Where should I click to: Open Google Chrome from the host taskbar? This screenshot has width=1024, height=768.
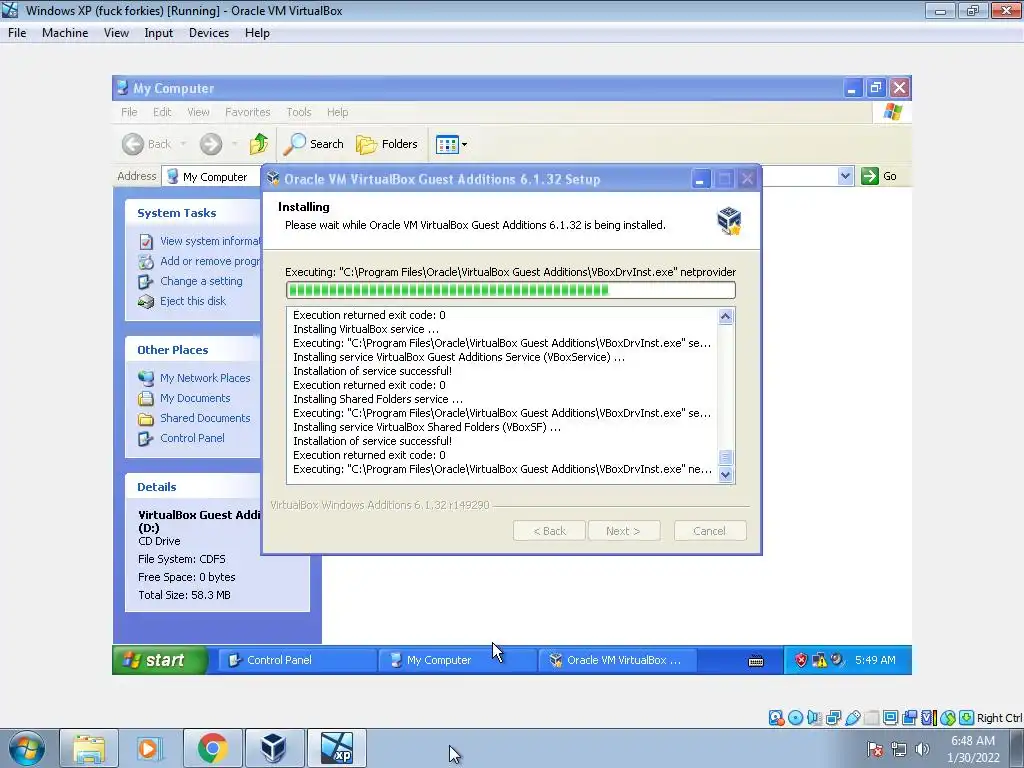[212, 748]
